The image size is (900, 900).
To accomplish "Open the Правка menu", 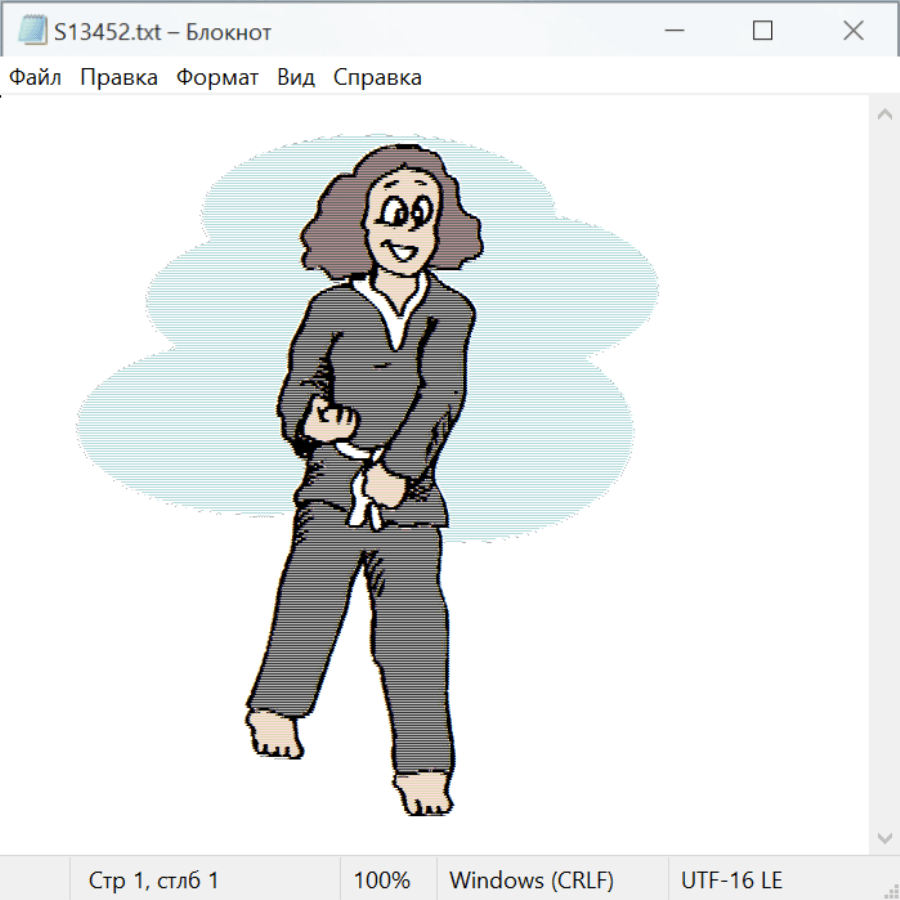I will 119,78.
